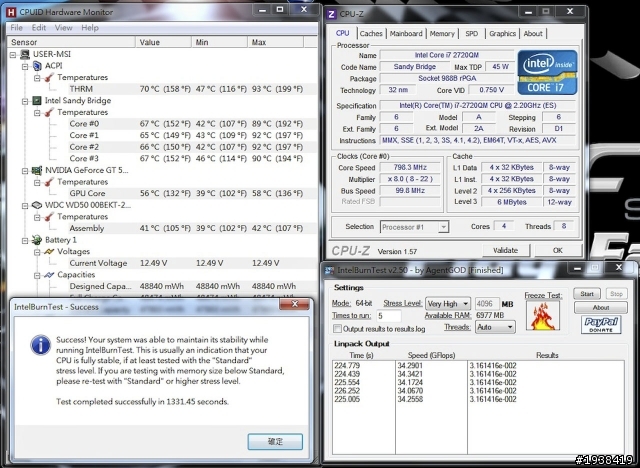This screenshot has width=640, height=468.
Task: Click the CPU tab in CPU-Z
Action: [342, 33]
